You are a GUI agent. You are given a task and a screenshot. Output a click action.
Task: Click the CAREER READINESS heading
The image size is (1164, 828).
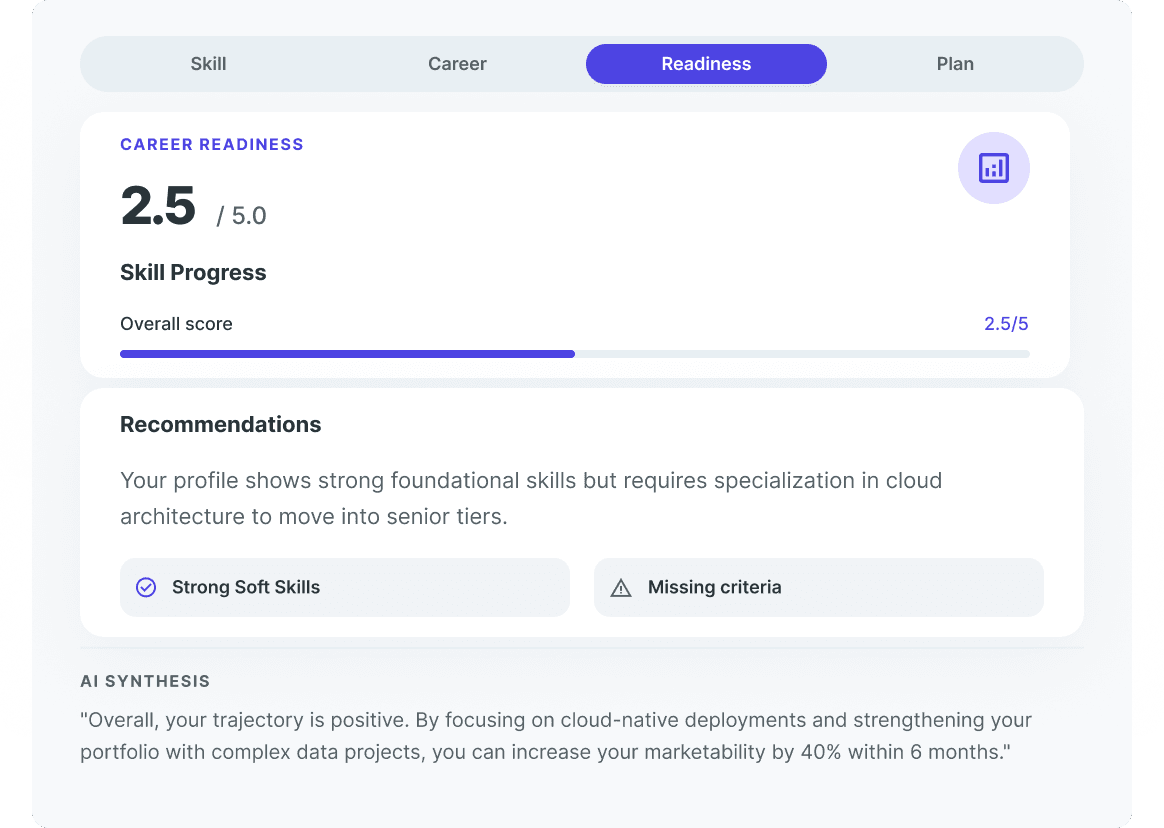tap(212, 144)
